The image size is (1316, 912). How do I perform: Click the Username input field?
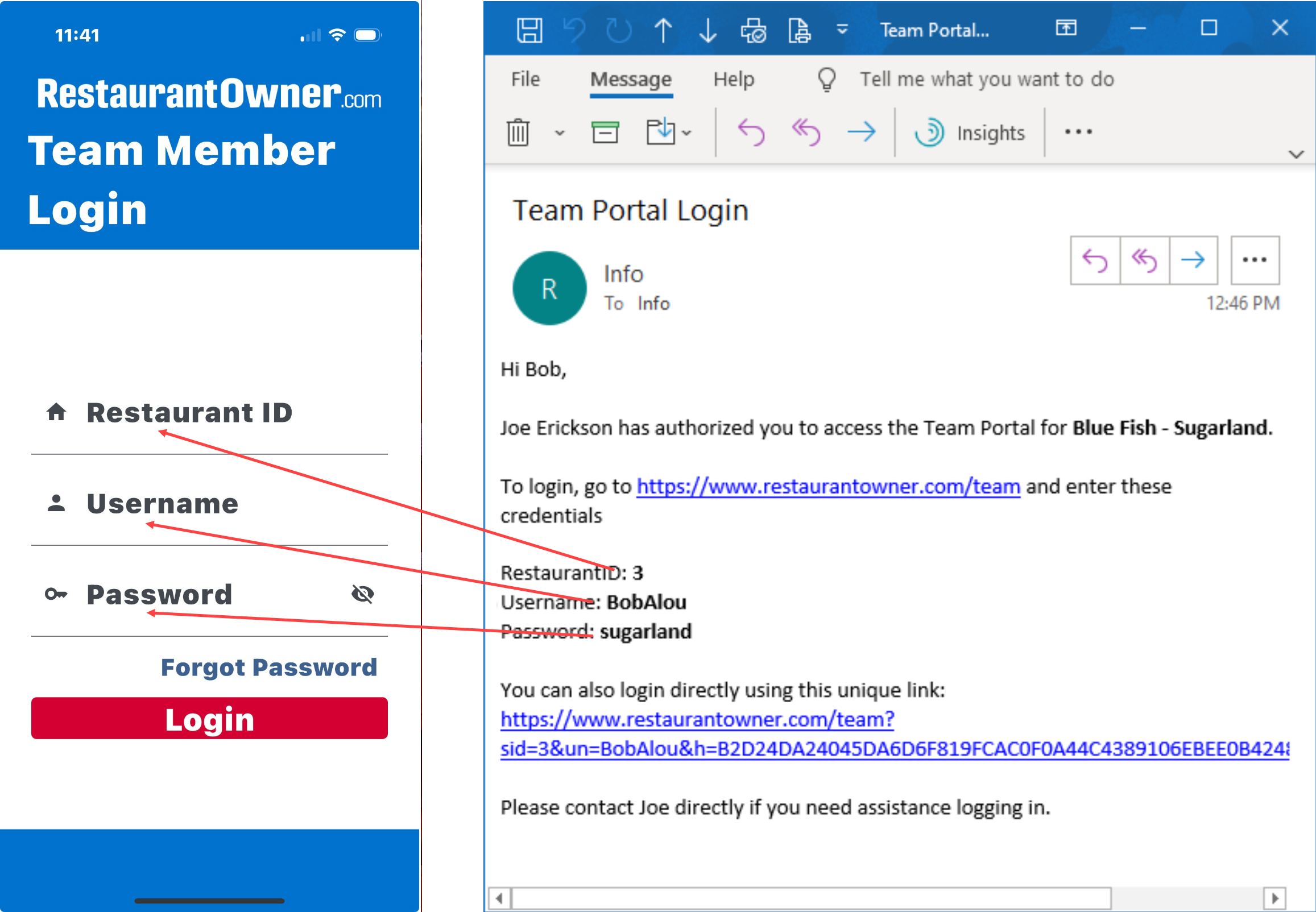[x=209, y=504]
